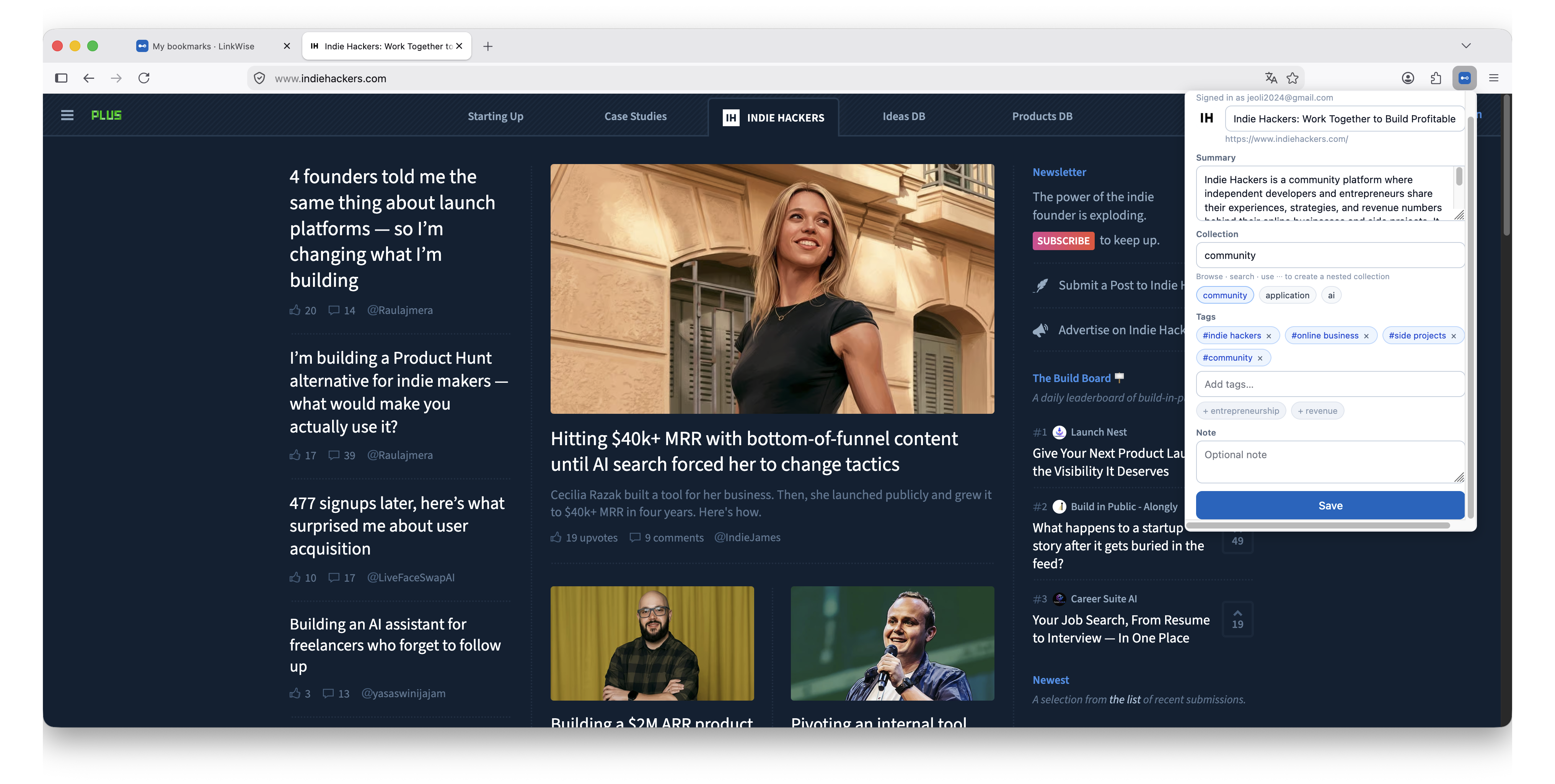Open the '477 signups later' post
The height and width of the screenshot is (784, 1555).
coord(397,526)
